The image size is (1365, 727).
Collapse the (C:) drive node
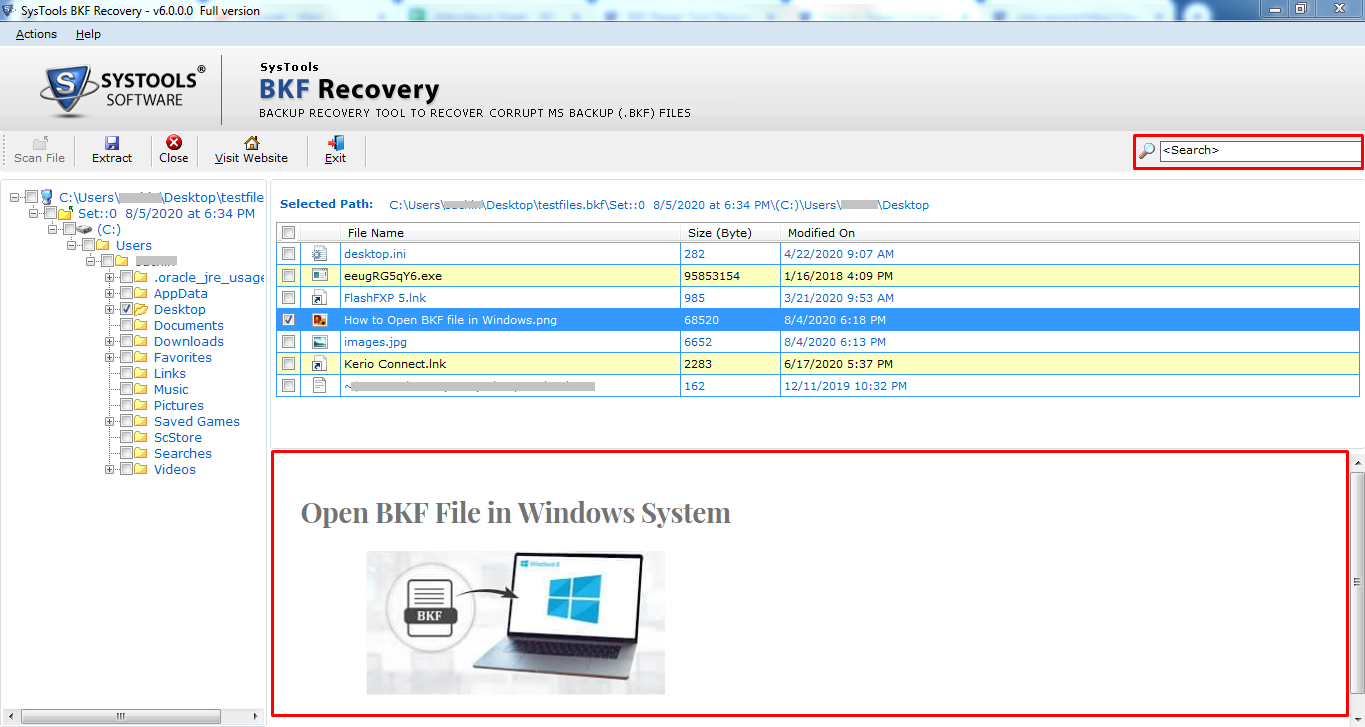[x=53, y=229]
